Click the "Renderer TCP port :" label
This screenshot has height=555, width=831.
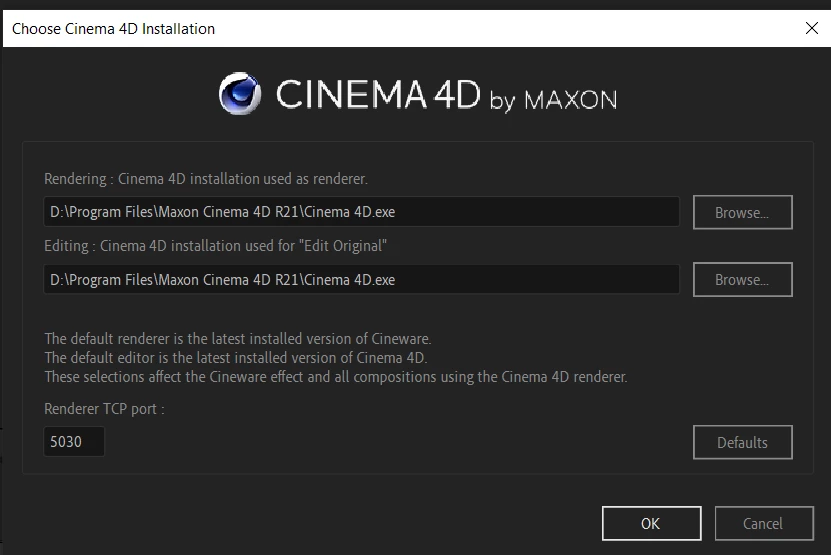click(x=104, y=409)
